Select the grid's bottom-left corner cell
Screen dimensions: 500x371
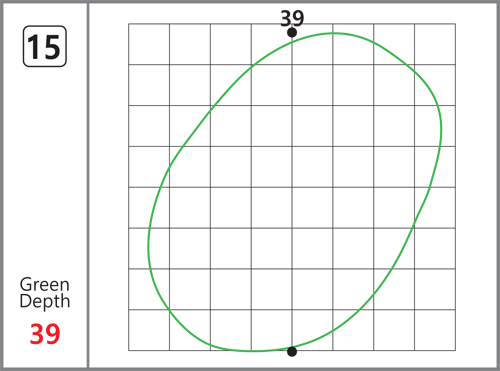149,330
